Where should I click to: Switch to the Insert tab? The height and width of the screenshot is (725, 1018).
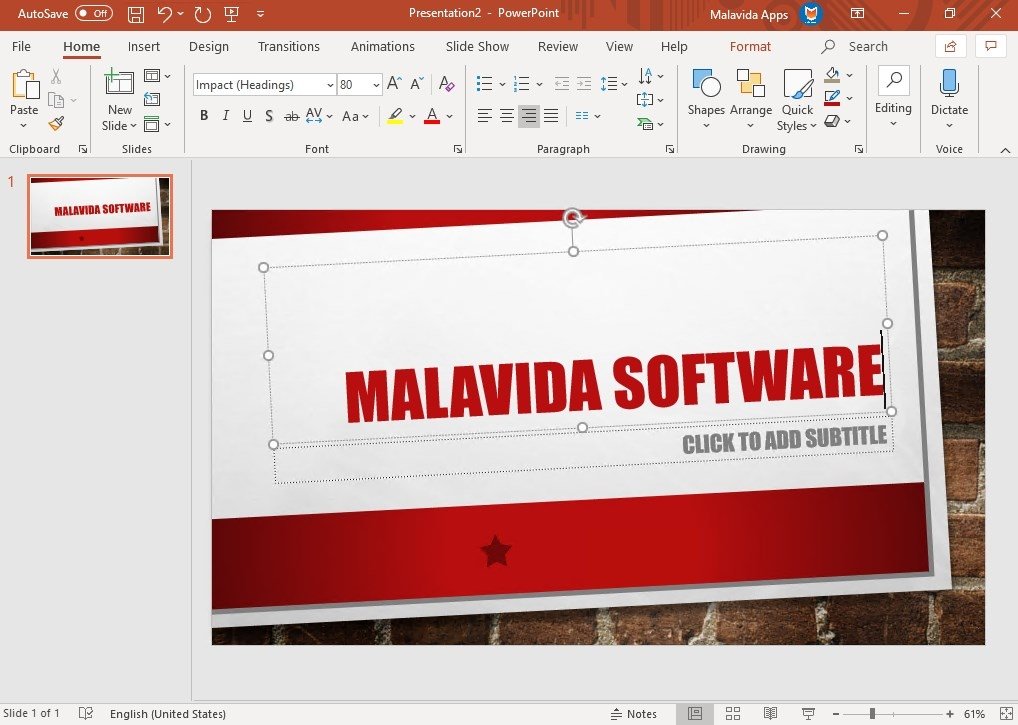click(143, 46)
